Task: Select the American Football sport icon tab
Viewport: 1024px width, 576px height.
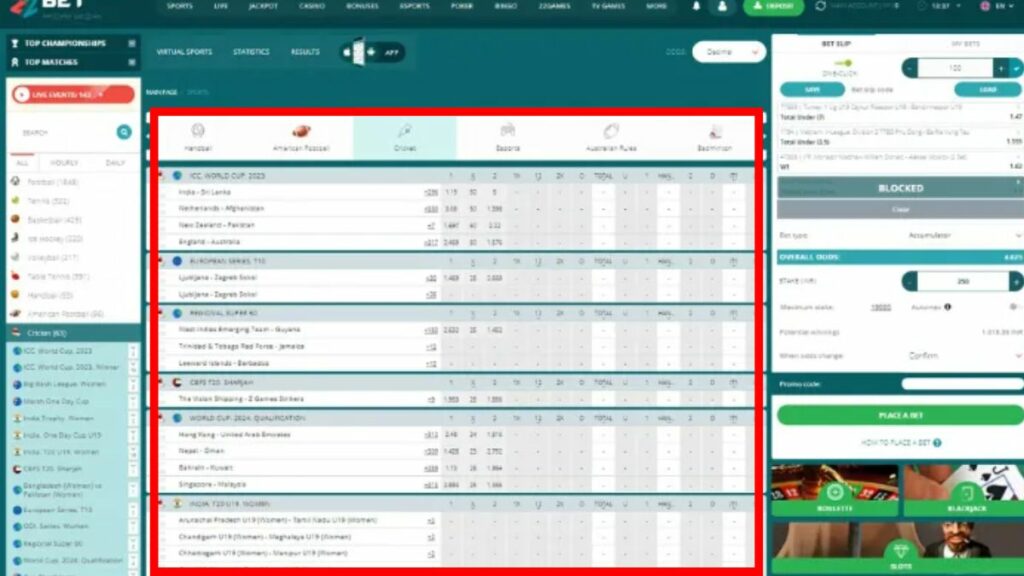Action: click(x=301, y=138)
